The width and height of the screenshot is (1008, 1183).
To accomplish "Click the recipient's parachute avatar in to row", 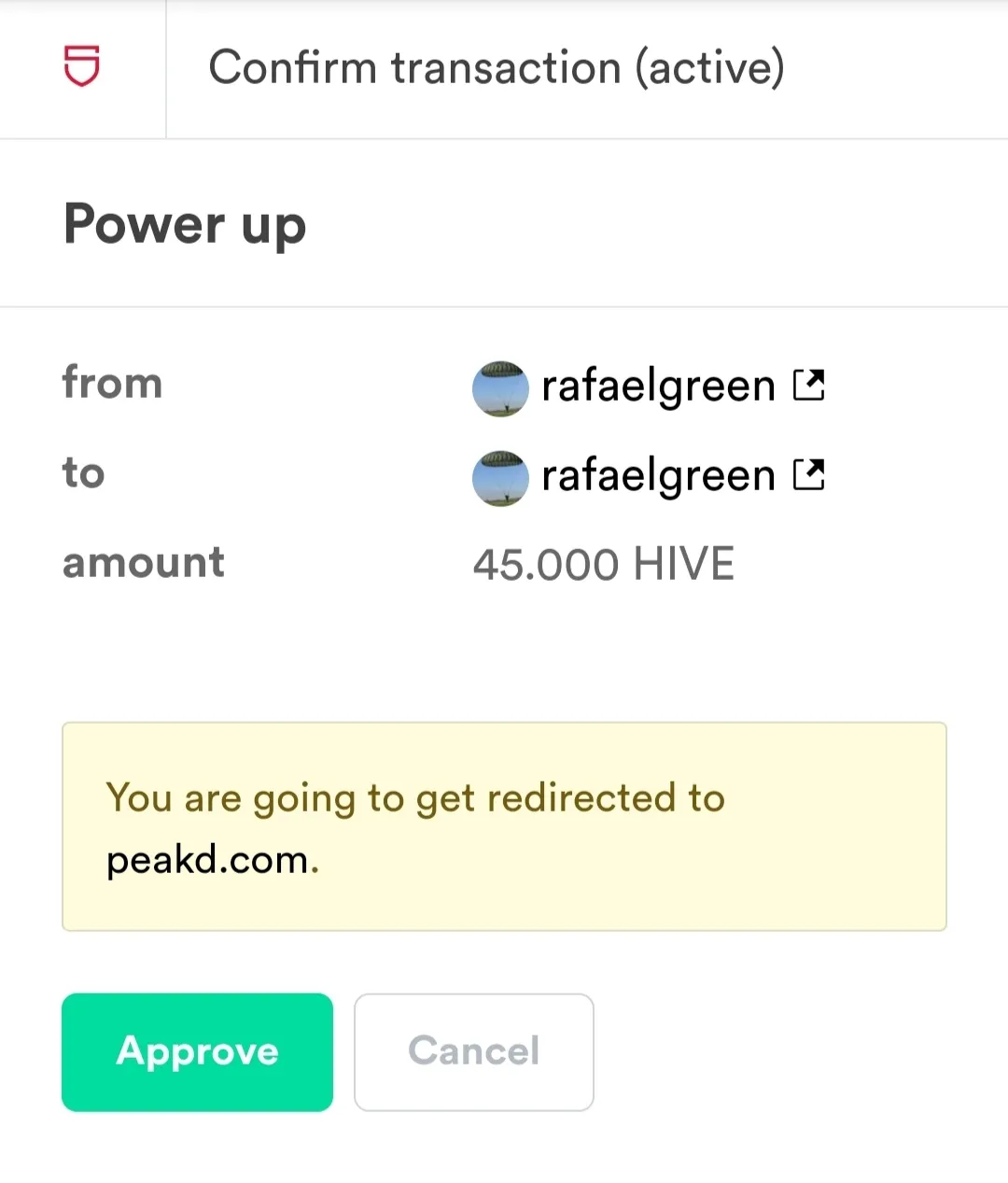I will [501, 478].
